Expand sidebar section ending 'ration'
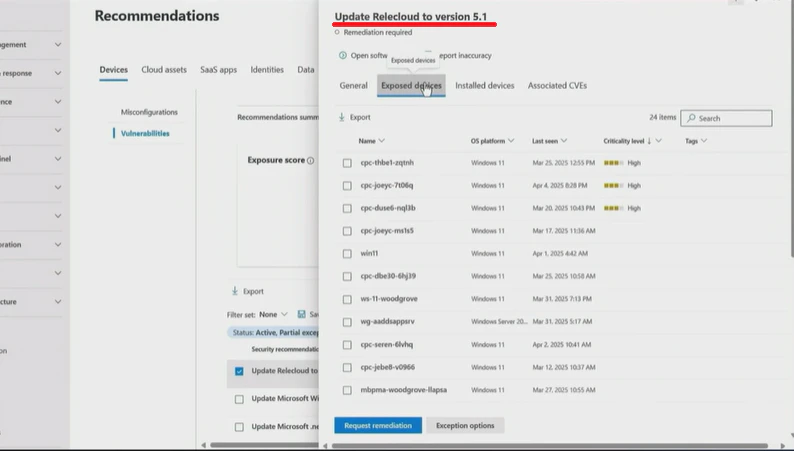794x451 pixels. [x=58, y=244]
